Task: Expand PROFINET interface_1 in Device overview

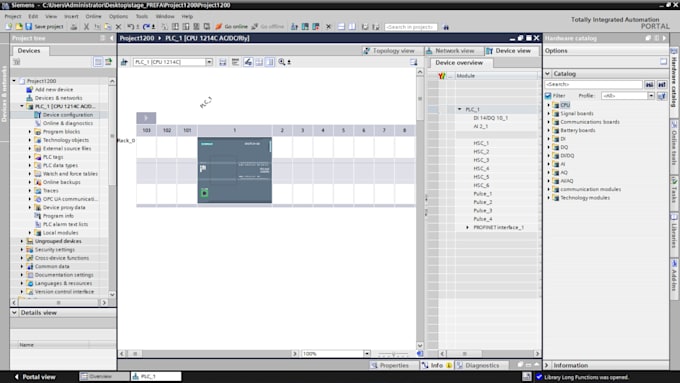Action: 468,227
